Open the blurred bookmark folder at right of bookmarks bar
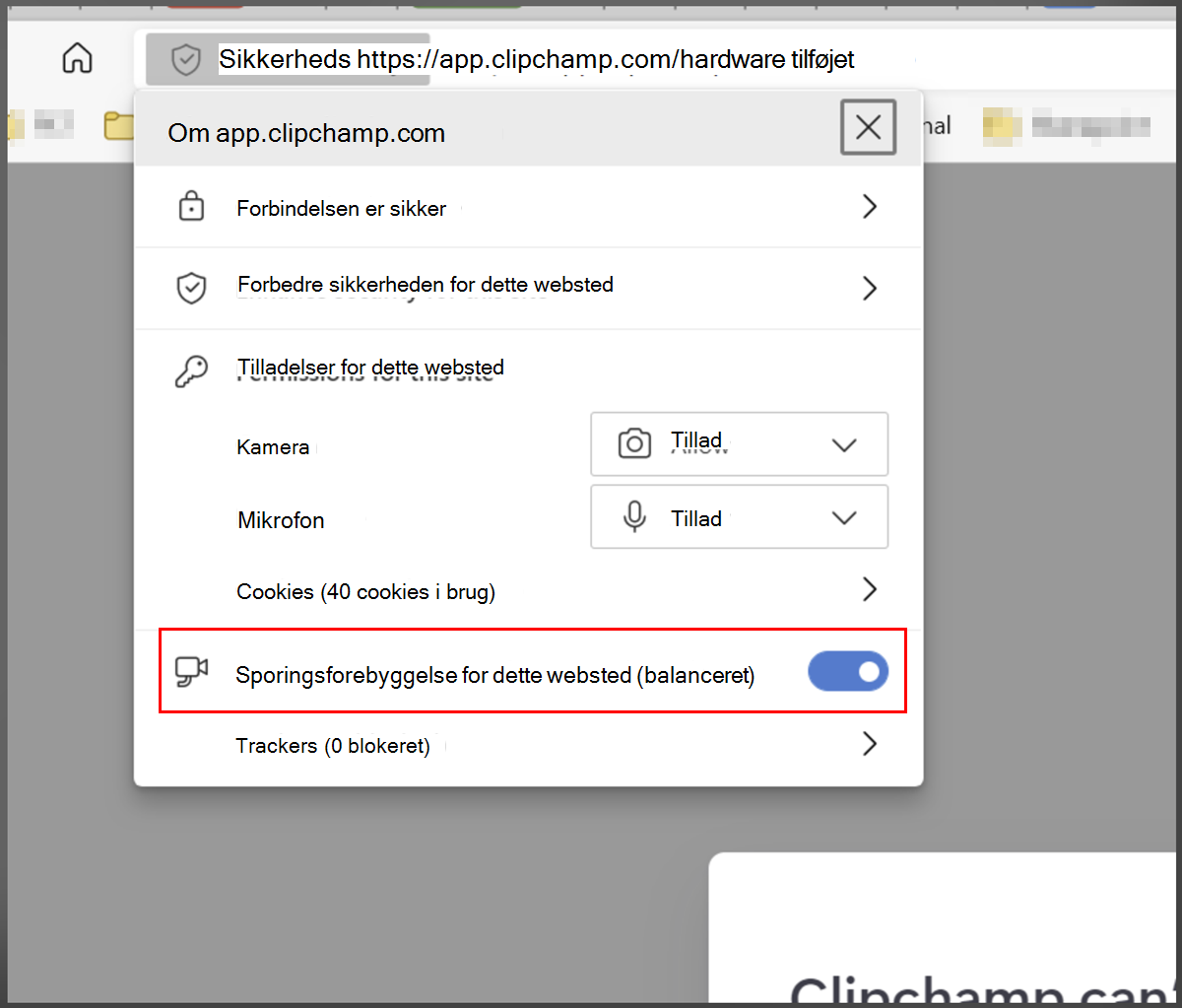Image resolution: width=1182 pixels, height=1008 pixels. pyautogui.click(x=1068, y=126)
